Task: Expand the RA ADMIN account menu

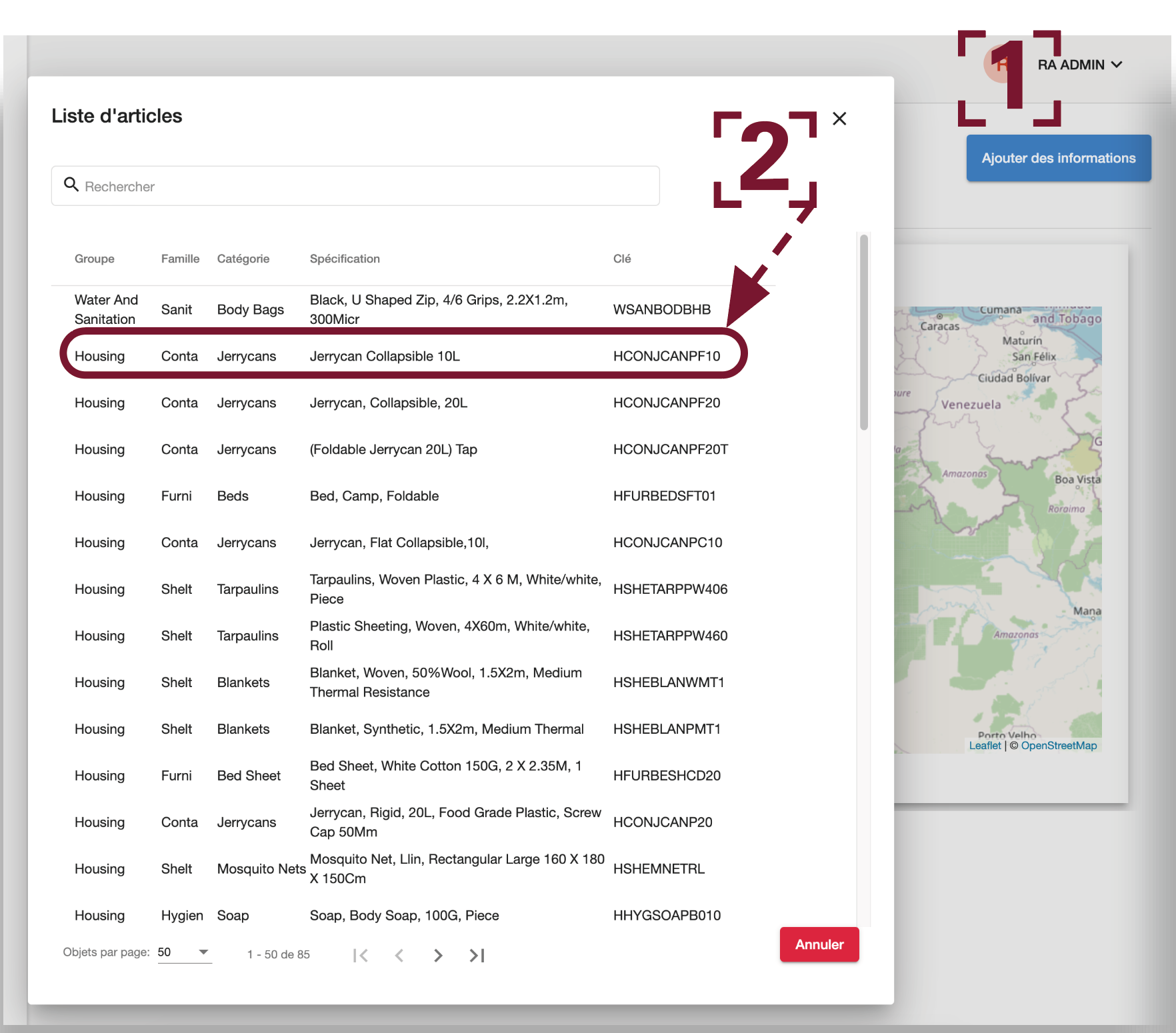Action: coord(1117,65)
